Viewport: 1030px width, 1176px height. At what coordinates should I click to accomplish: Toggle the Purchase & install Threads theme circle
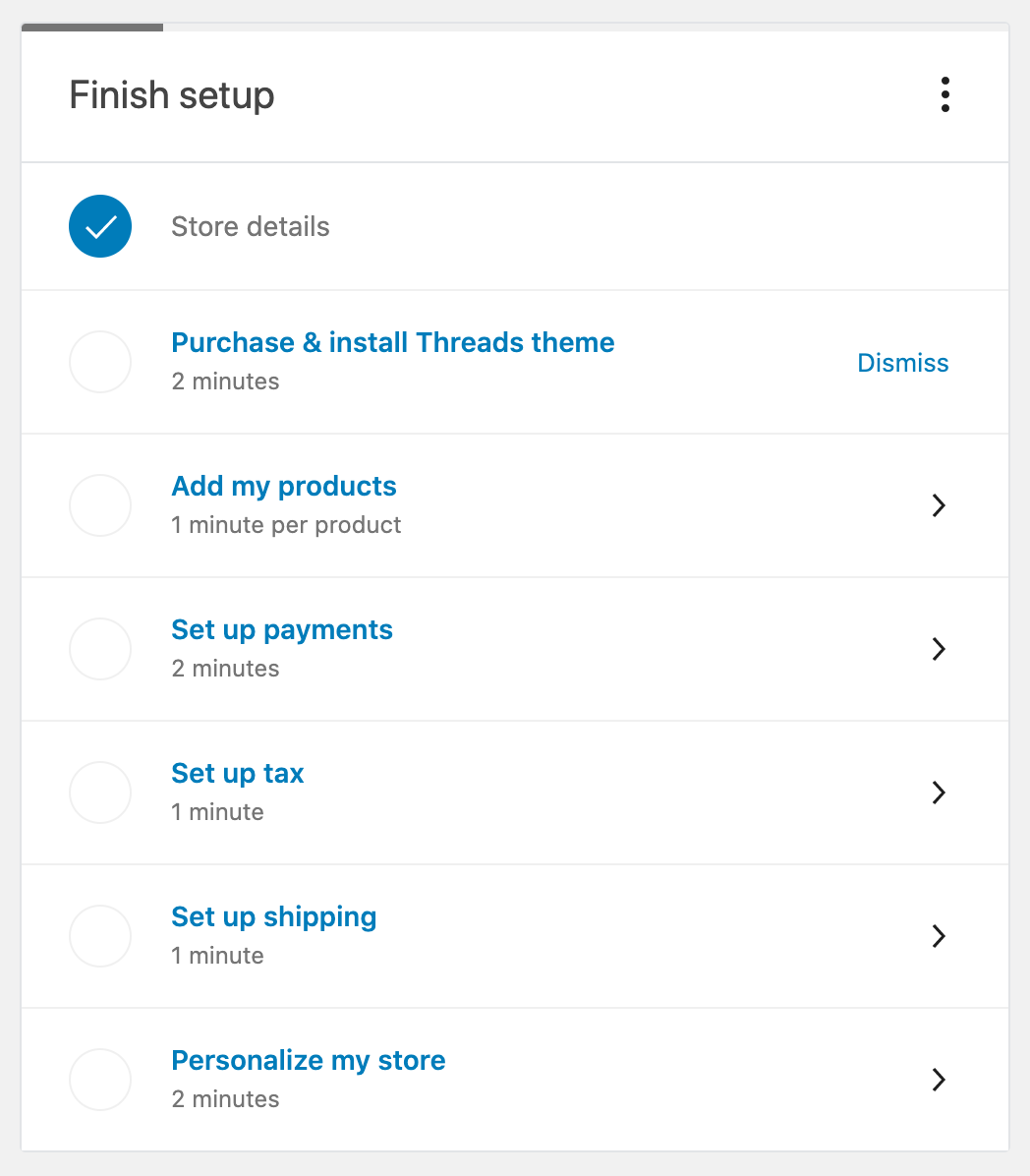(x=100, y=362)
